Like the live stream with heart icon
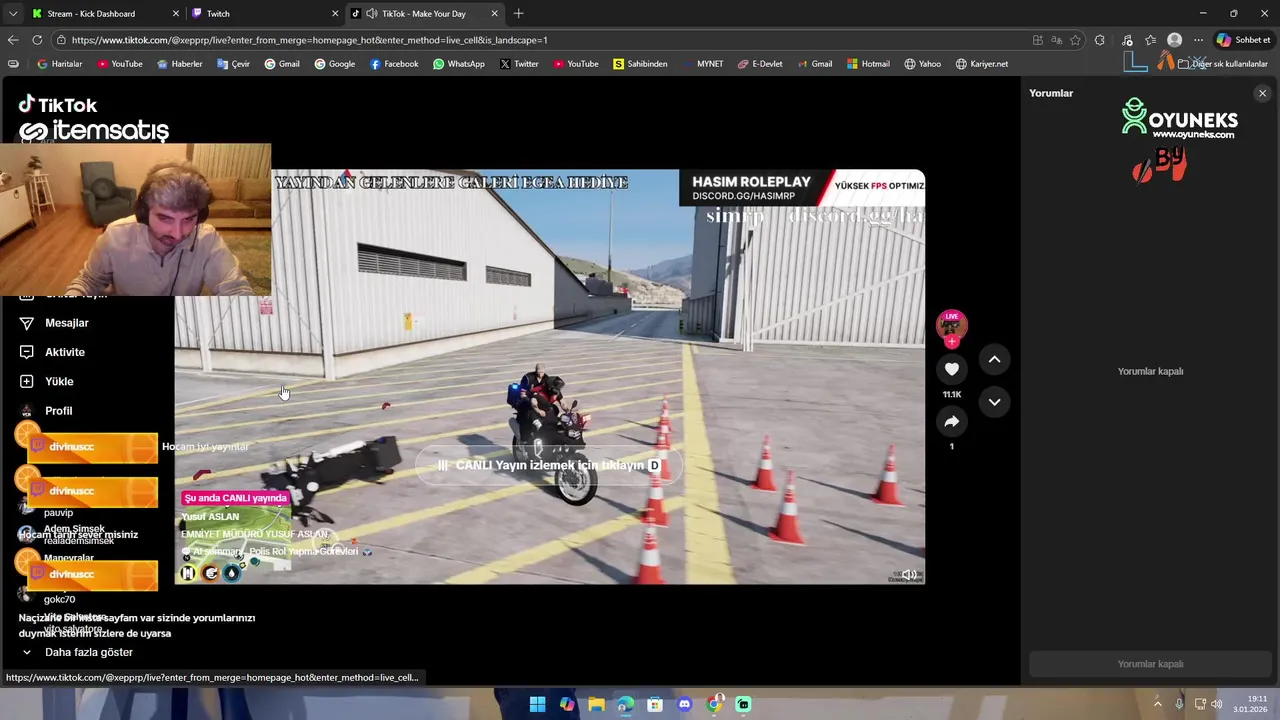The height and width of the screenshot is (720, 1280). pos(951,369)
